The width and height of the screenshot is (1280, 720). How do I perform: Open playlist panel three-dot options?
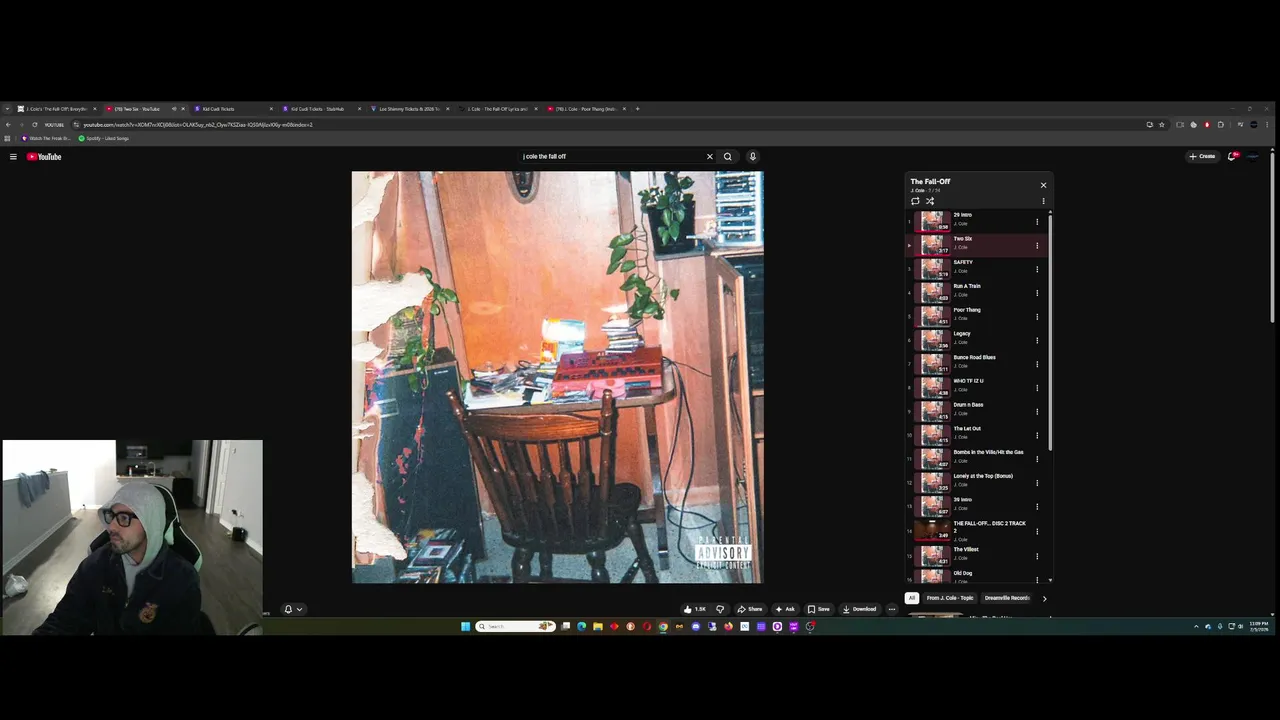pos(1043,201)
